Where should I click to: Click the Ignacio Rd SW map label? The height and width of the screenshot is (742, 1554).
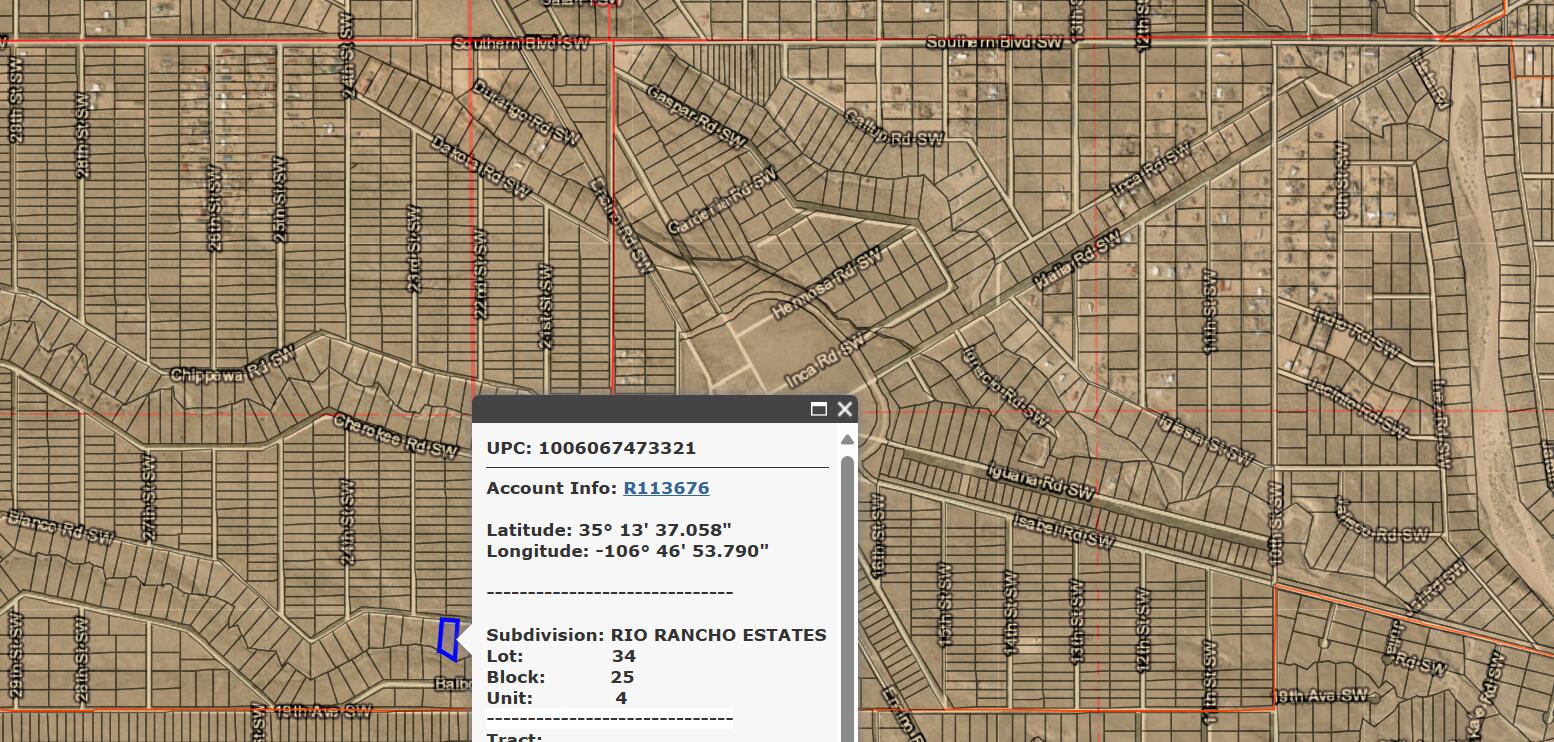[x=1007, y=387]
